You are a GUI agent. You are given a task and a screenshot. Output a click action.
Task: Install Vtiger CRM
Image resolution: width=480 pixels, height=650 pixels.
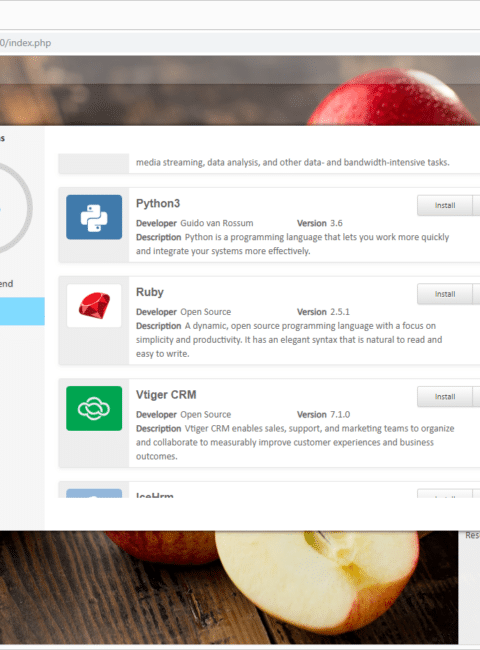click(445, 397)
